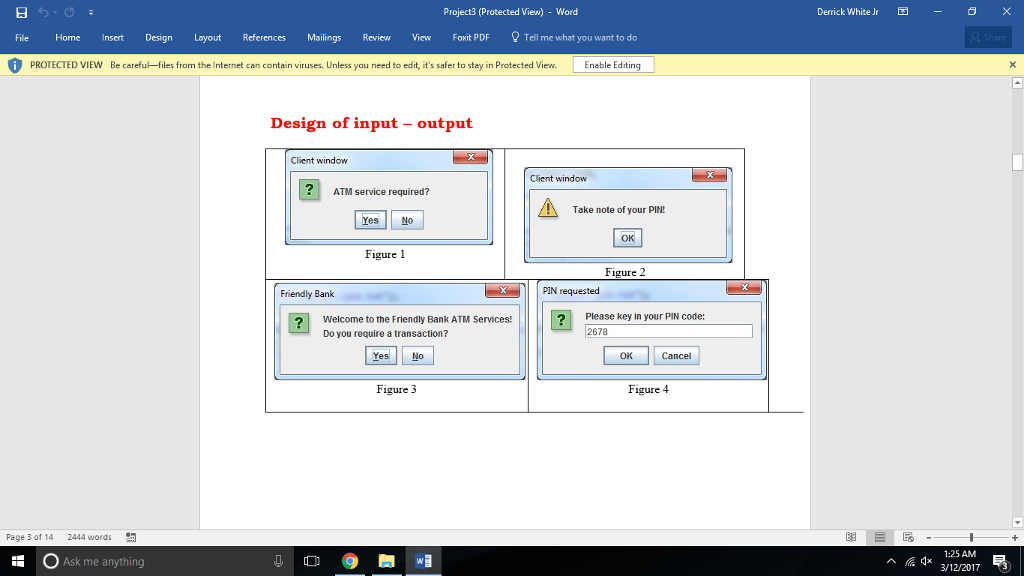This screenshot has width=1024, height=576.
Task: Adjust the zoom slider in the status bar
Action: pos(974,536)
